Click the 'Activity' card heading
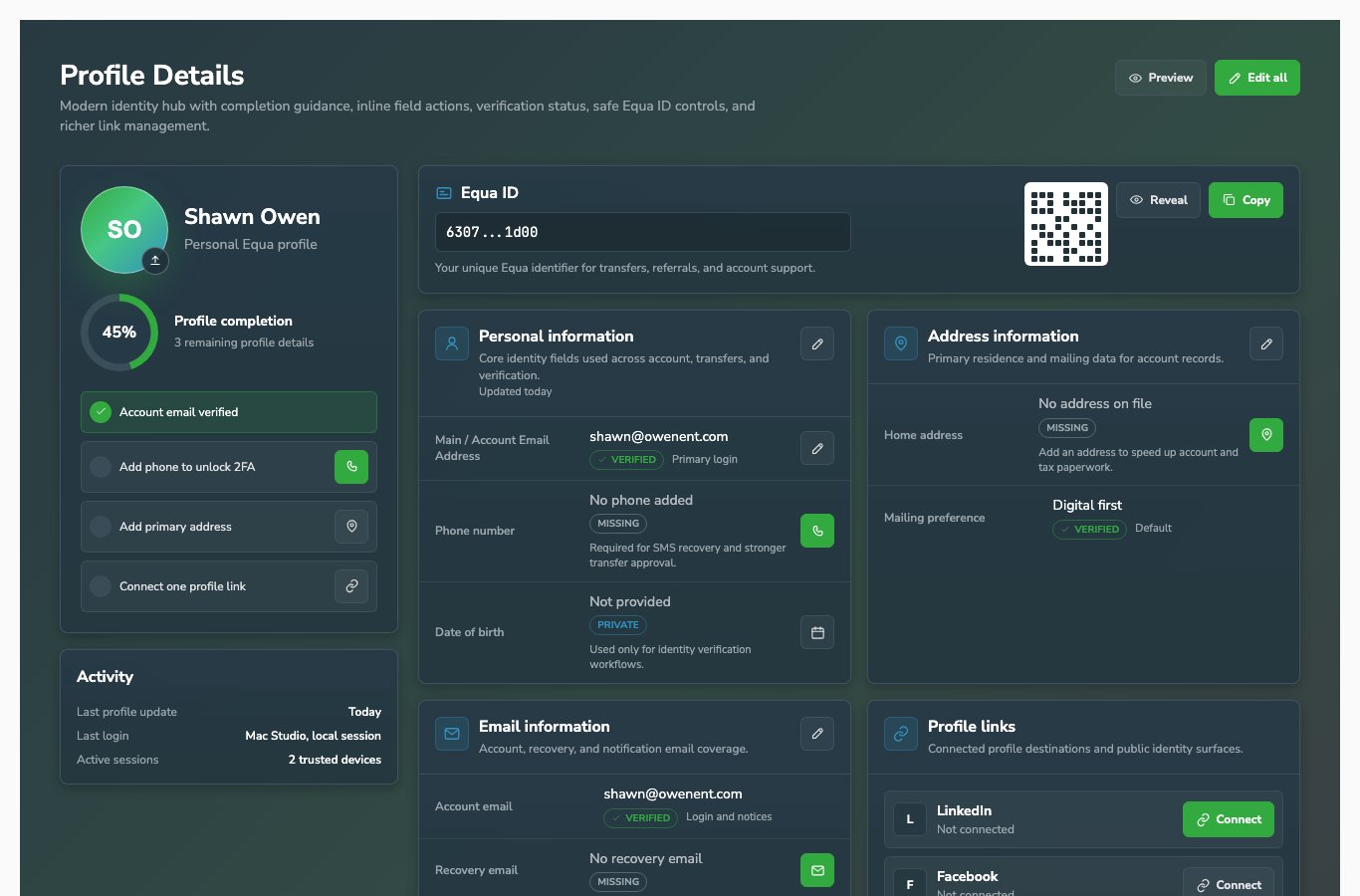 (x=105, y=677)
